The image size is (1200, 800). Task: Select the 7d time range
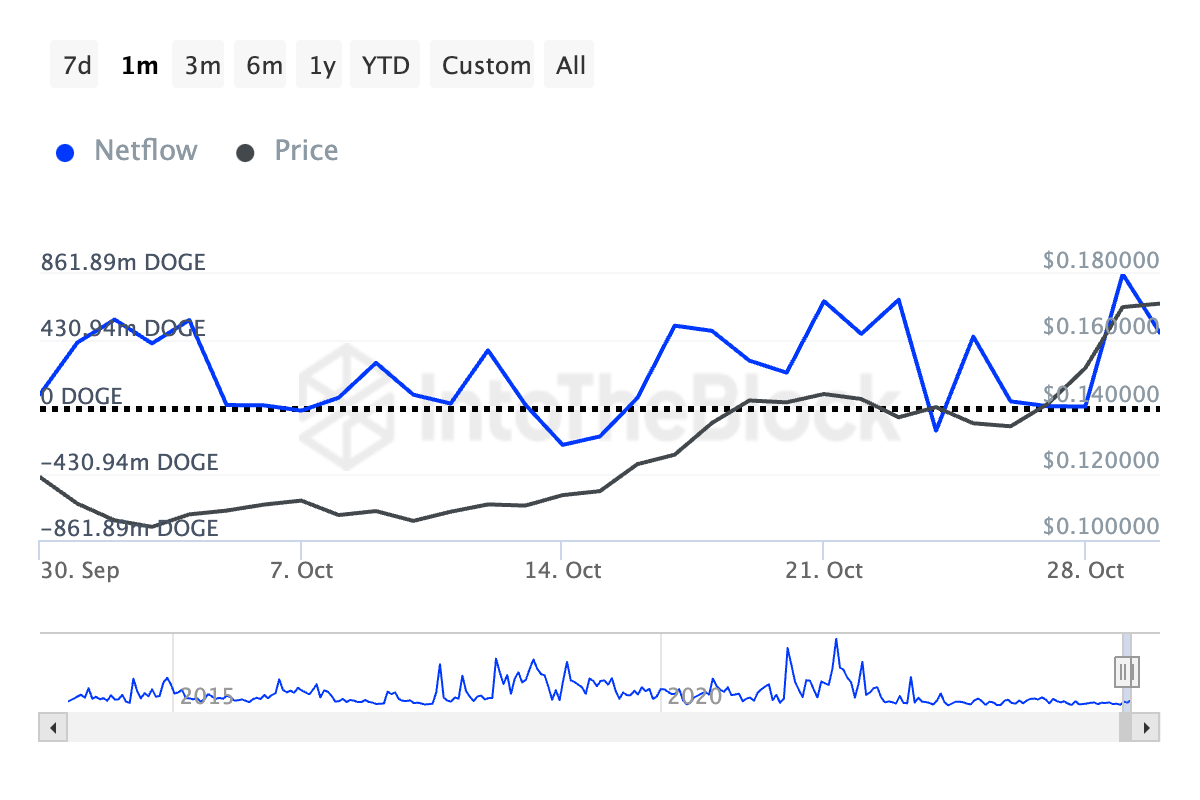tap(76, 66)
